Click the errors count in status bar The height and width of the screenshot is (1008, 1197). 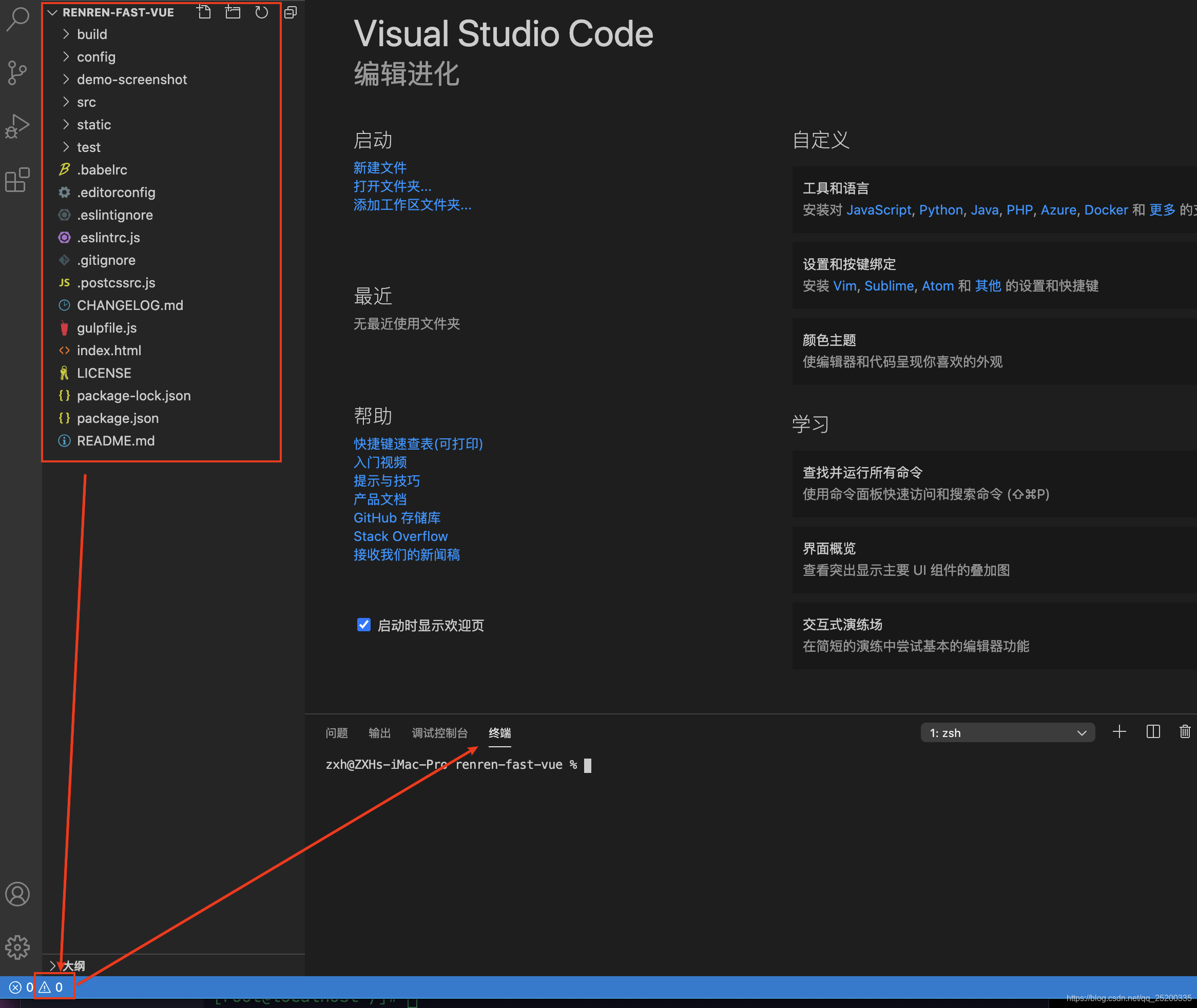tap(22, 987)
